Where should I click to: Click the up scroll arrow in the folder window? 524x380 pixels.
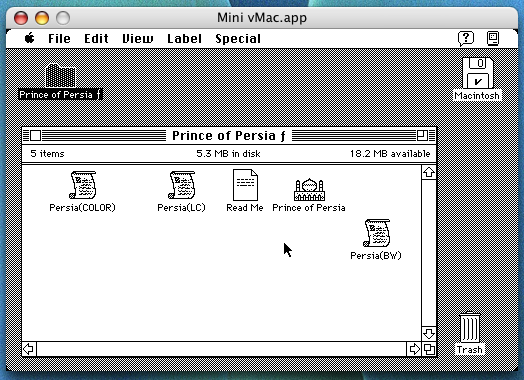(x=429, y=172)
